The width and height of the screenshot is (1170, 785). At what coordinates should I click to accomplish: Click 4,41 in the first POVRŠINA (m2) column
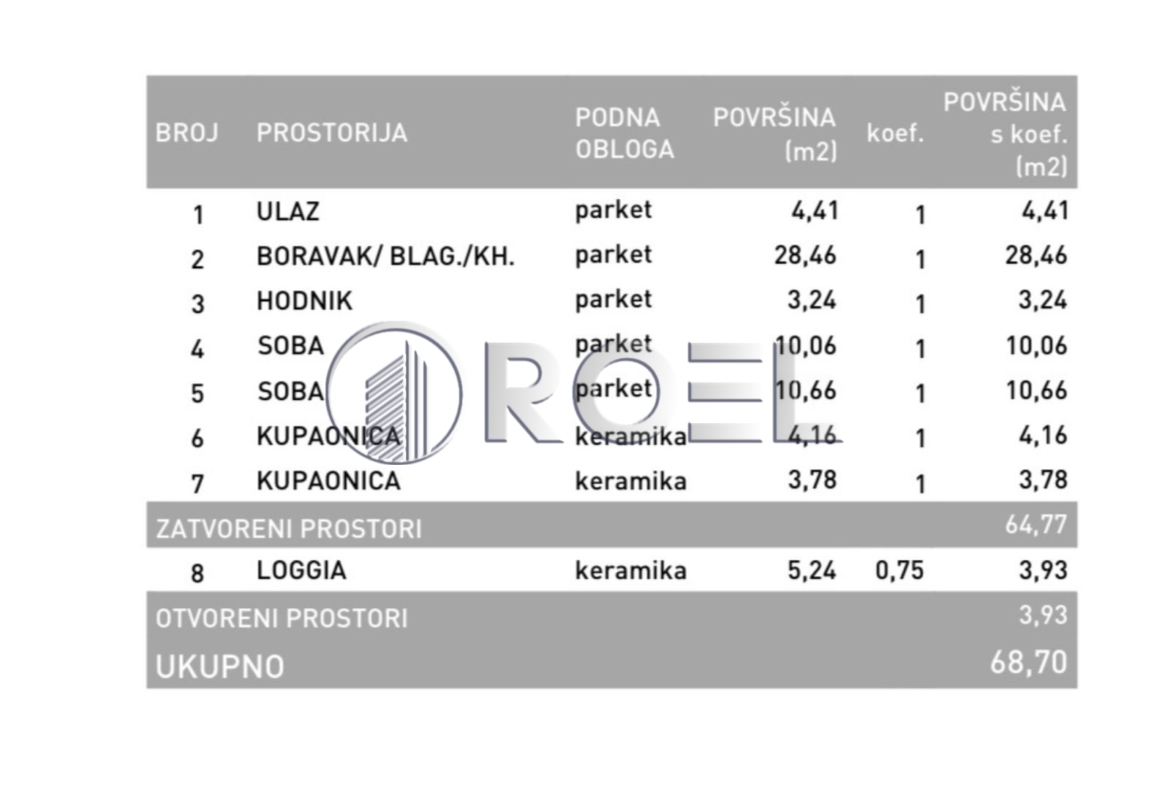[x=815, y=210]
